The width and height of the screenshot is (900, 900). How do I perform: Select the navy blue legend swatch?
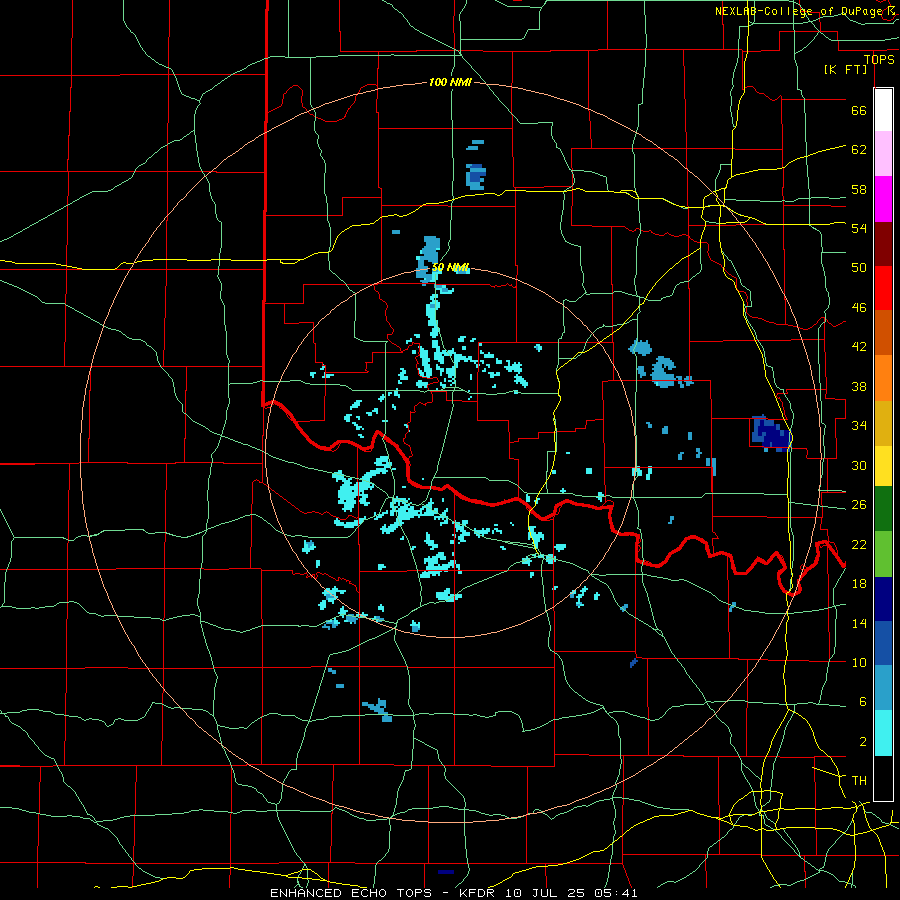883,599
